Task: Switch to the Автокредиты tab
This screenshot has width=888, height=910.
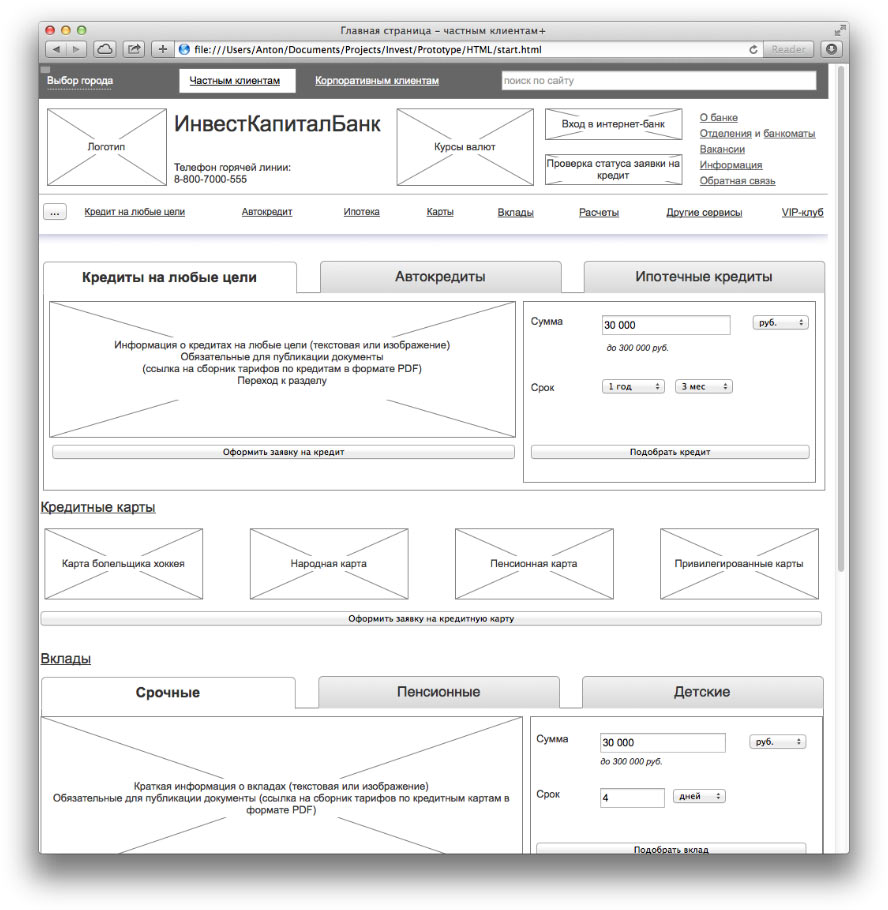Action: click(x=440, y=277)
